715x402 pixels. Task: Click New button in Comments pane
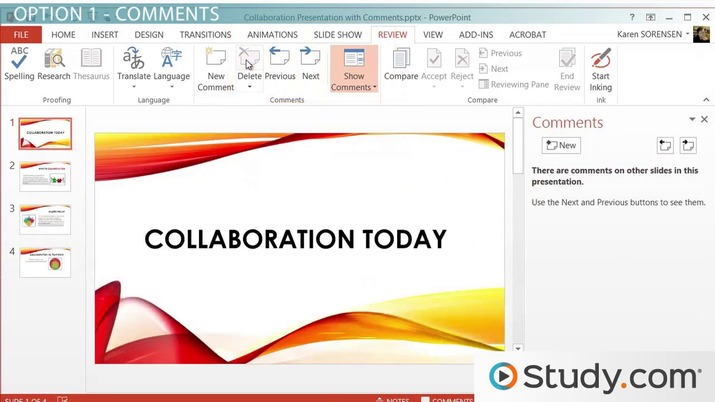(561, 145)
